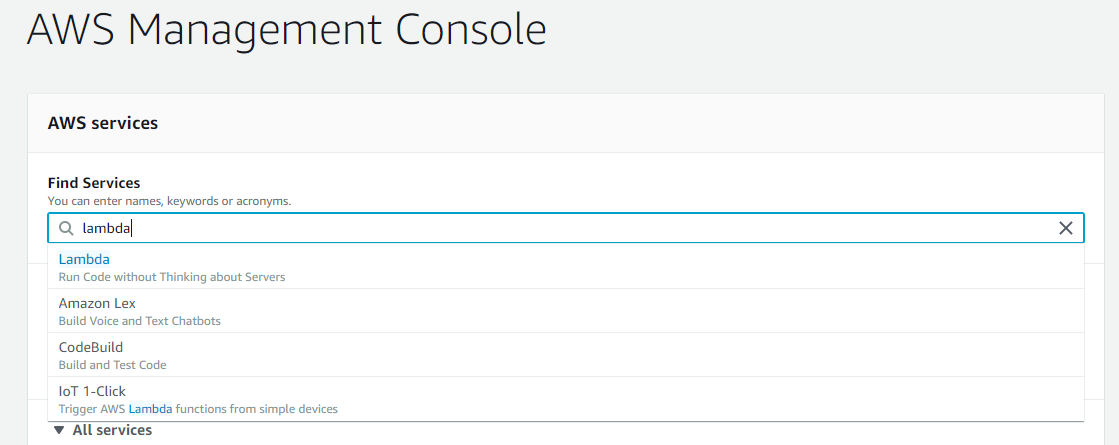
Task: Click the 'Build and Test Code' description
Action: (x=113, y=365)
